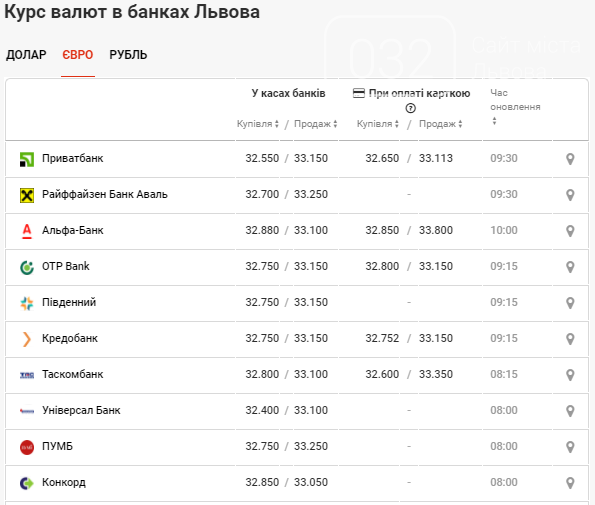Show Конкорд location map pin
Screen dimensions: 595x505
tap(570, 483)
